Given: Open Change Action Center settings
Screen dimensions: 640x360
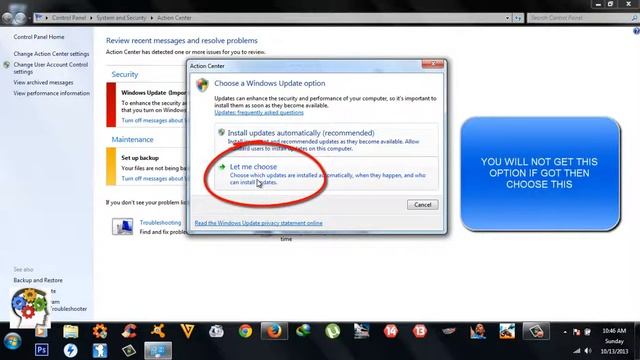Looking at the screenshot, I should pos(51,53).
